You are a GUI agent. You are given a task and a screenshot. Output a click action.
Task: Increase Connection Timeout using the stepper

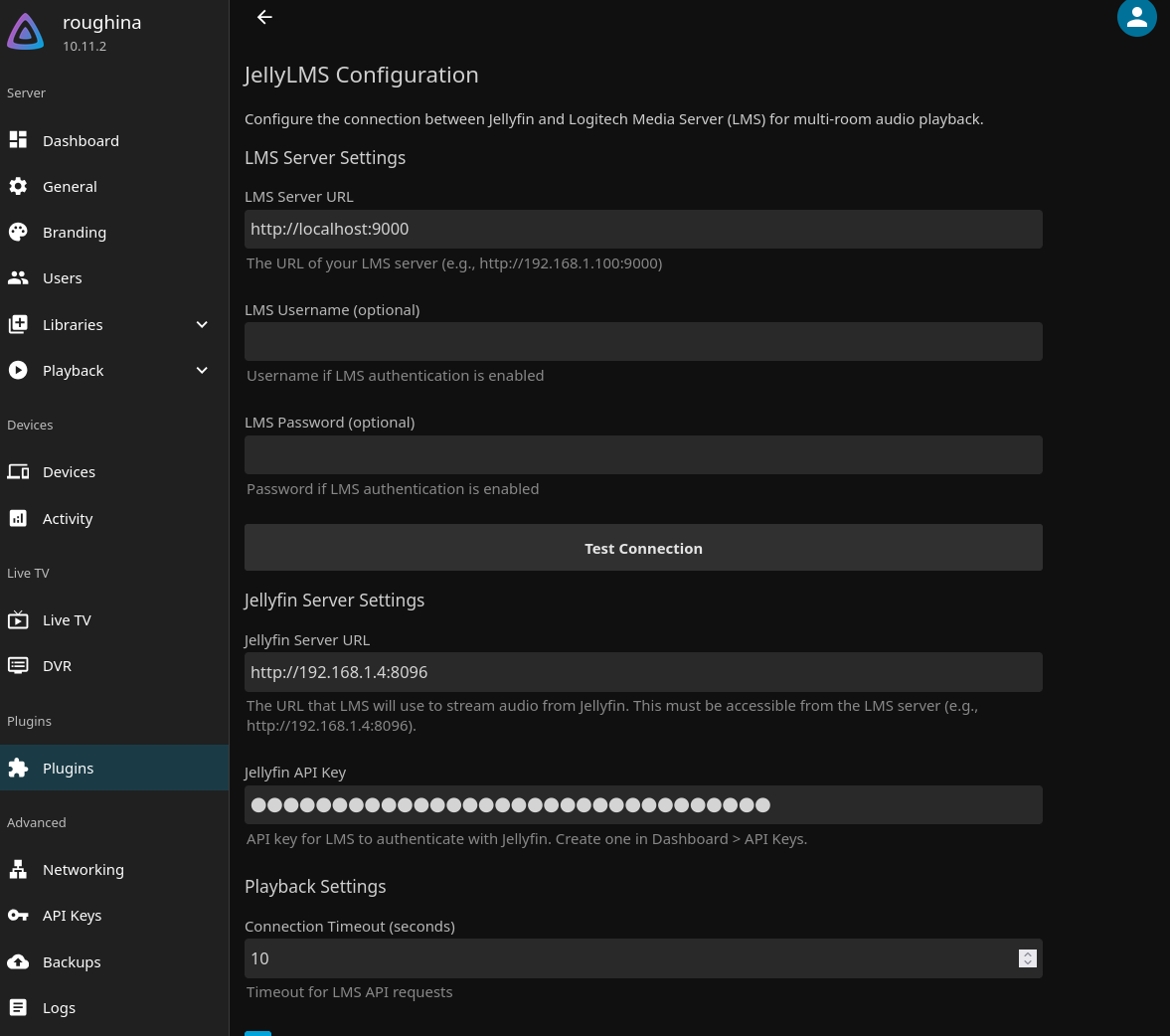(1028, 953)
